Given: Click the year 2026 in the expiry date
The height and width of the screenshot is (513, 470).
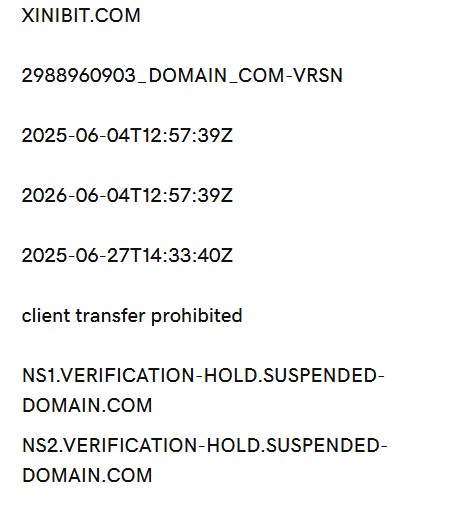Looking at the screenshot, I should [44, 195].
